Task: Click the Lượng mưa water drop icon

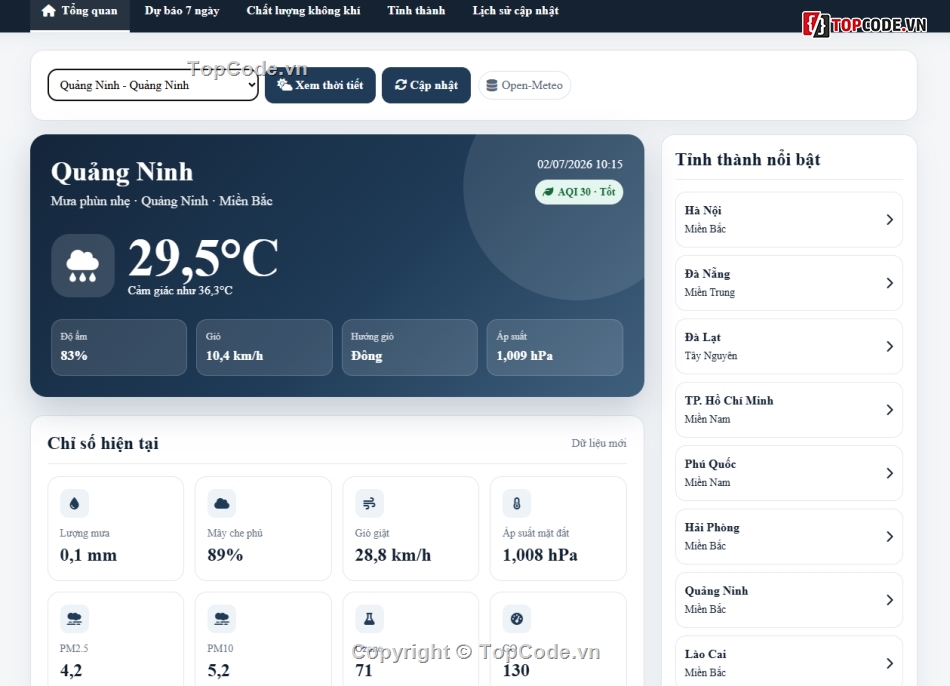Action: click(x=75, y=504)
